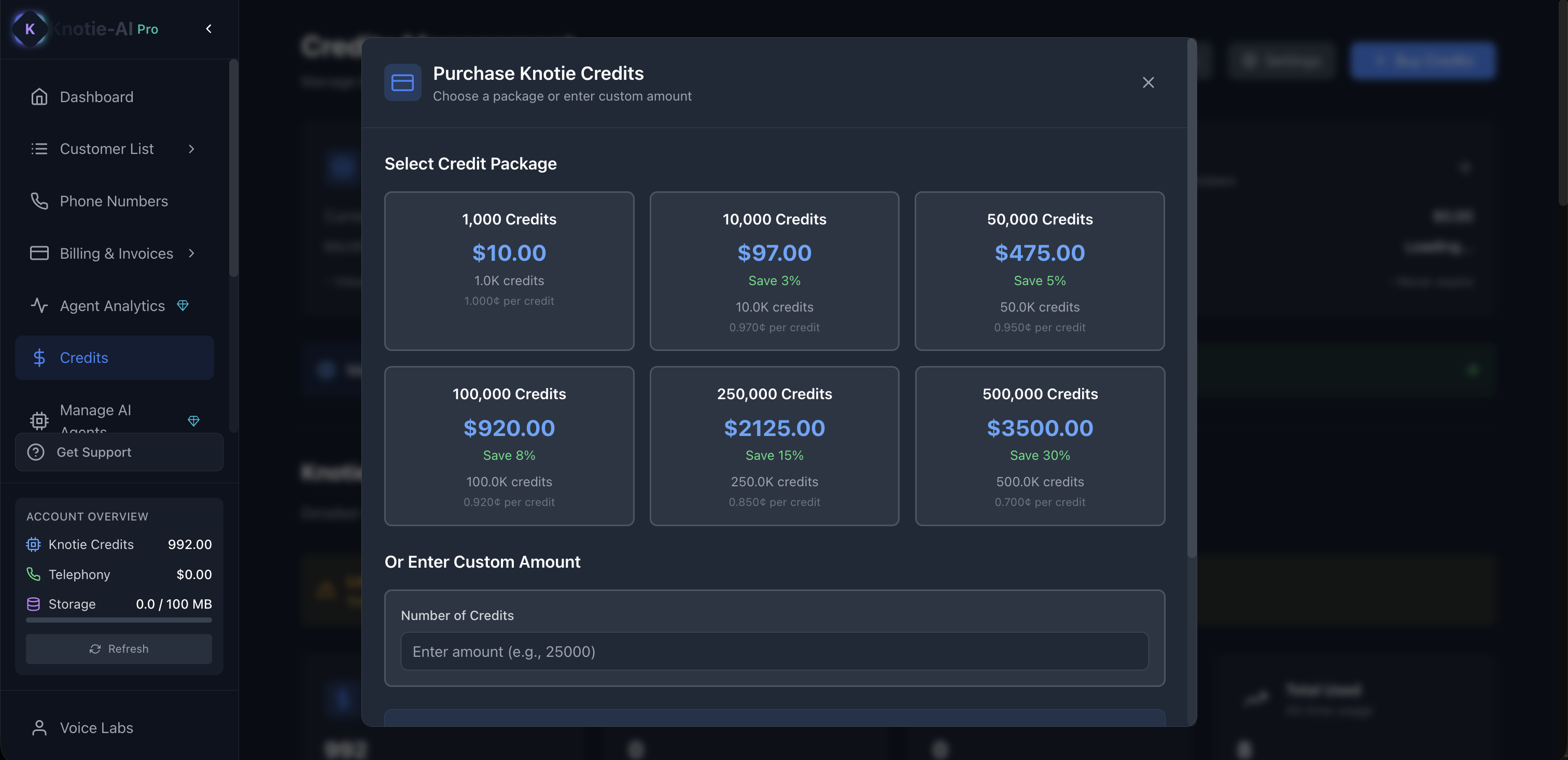This screenshot has width=1568, height=760.
Task: Collapse the sidebar with the chevron arrow
Action: click(209, 29)
